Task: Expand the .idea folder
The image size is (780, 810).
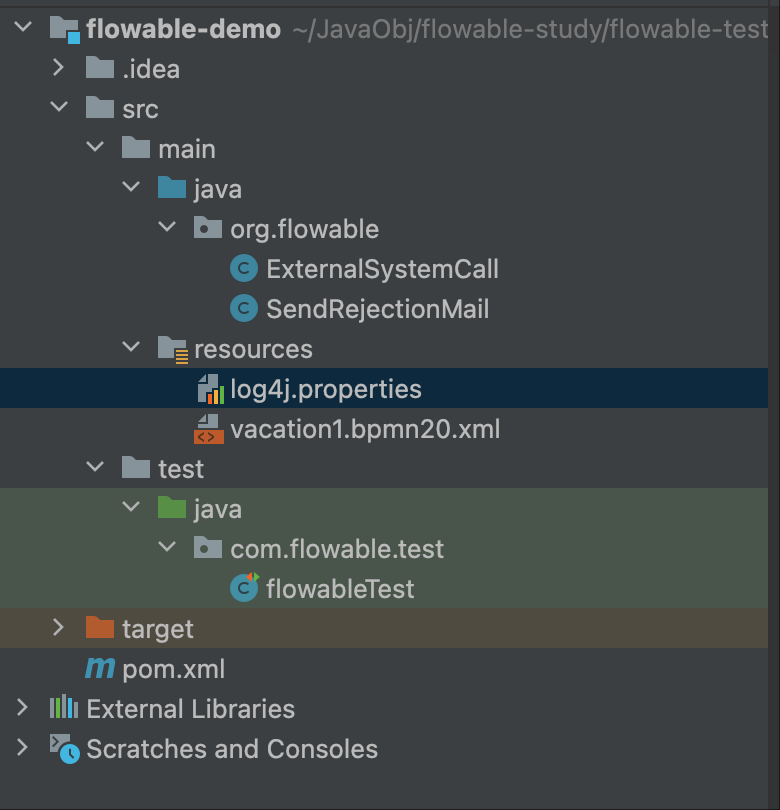Action: [x=60, y=68]
